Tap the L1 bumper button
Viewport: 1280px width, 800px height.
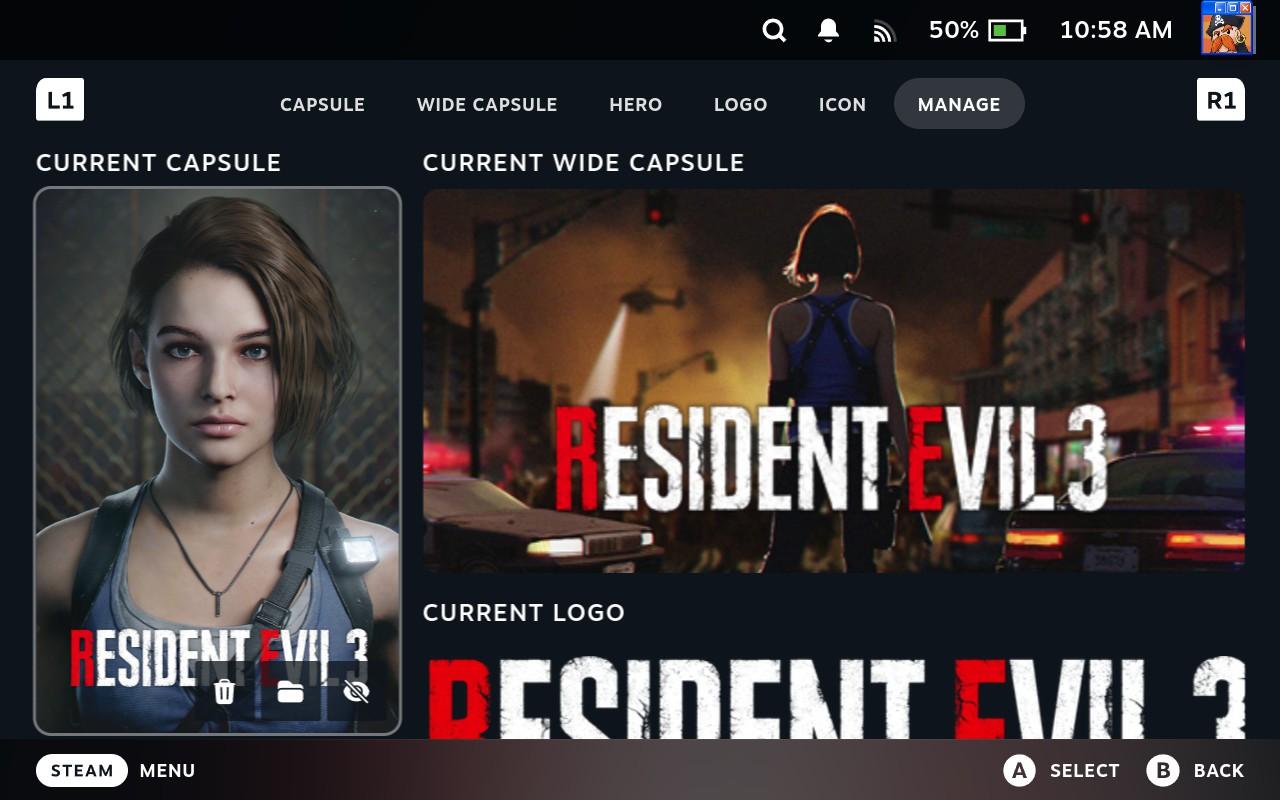coord(60,100)
